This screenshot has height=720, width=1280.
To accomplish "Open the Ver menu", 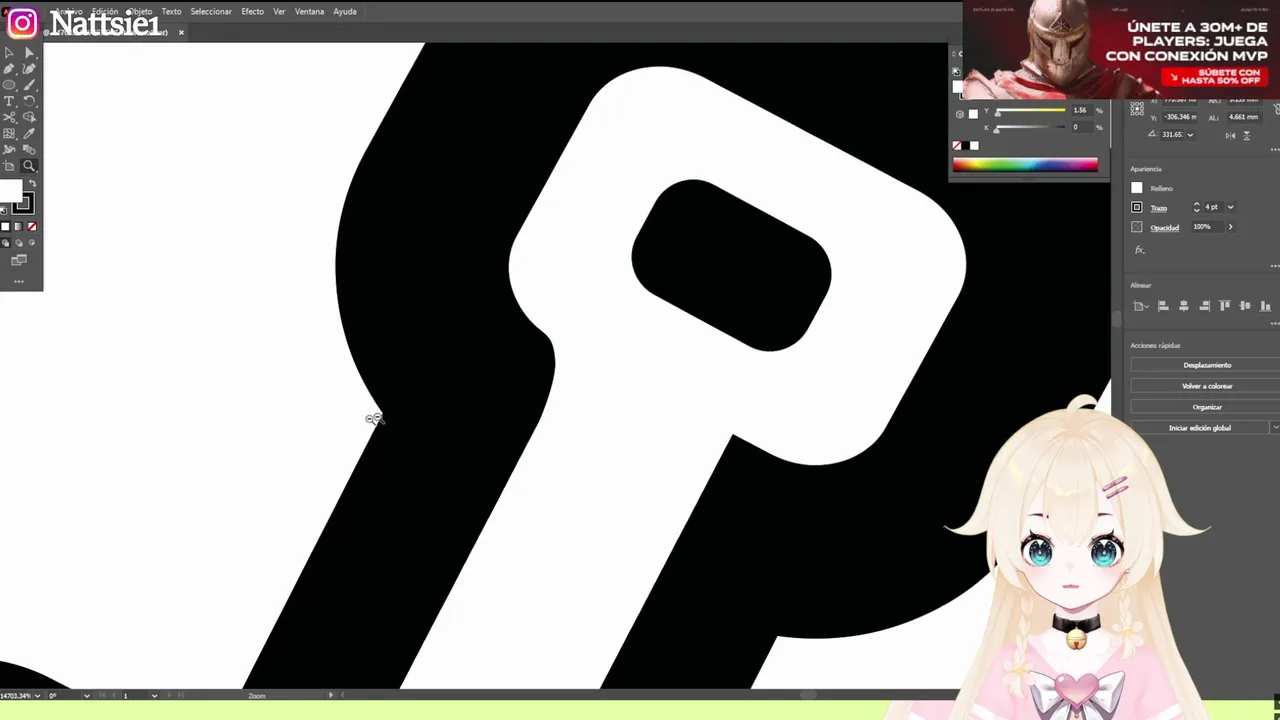I will [279, 11].
